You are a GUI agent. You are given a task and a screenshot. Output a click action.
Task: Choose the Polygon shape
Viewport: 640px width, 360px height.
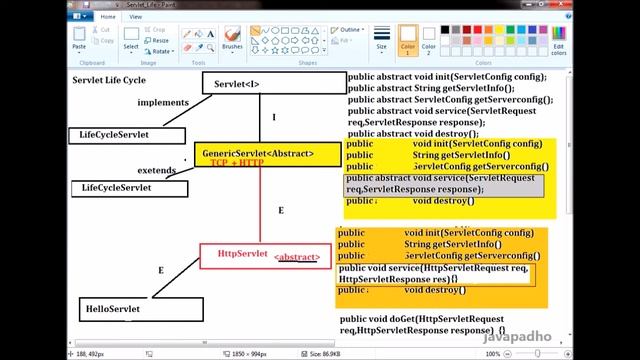(x=305, y=31)
